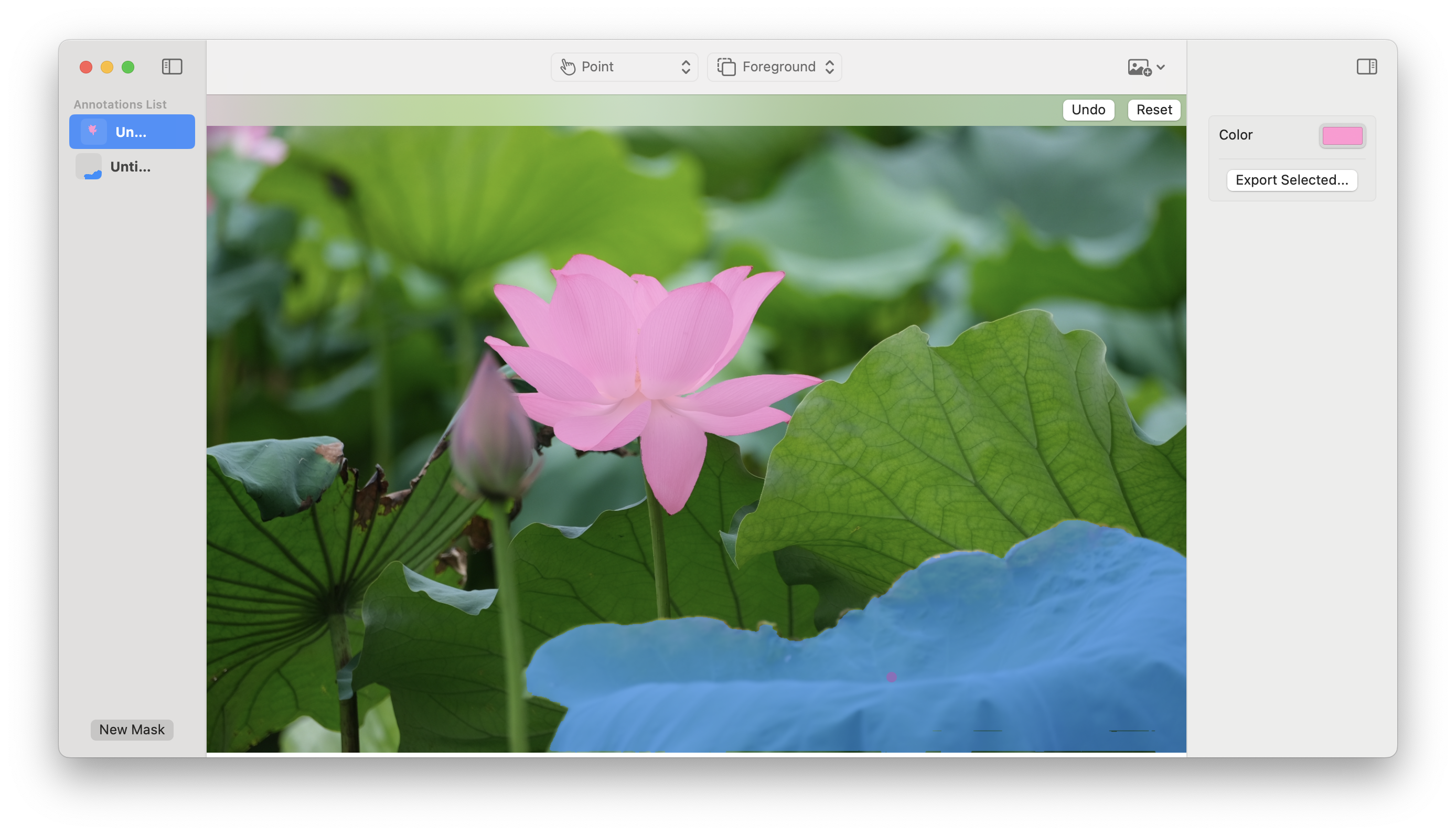This screenshot has width=1456, height=835.
Task: Click the annotations list panel icon
Action: click(172, 67)
